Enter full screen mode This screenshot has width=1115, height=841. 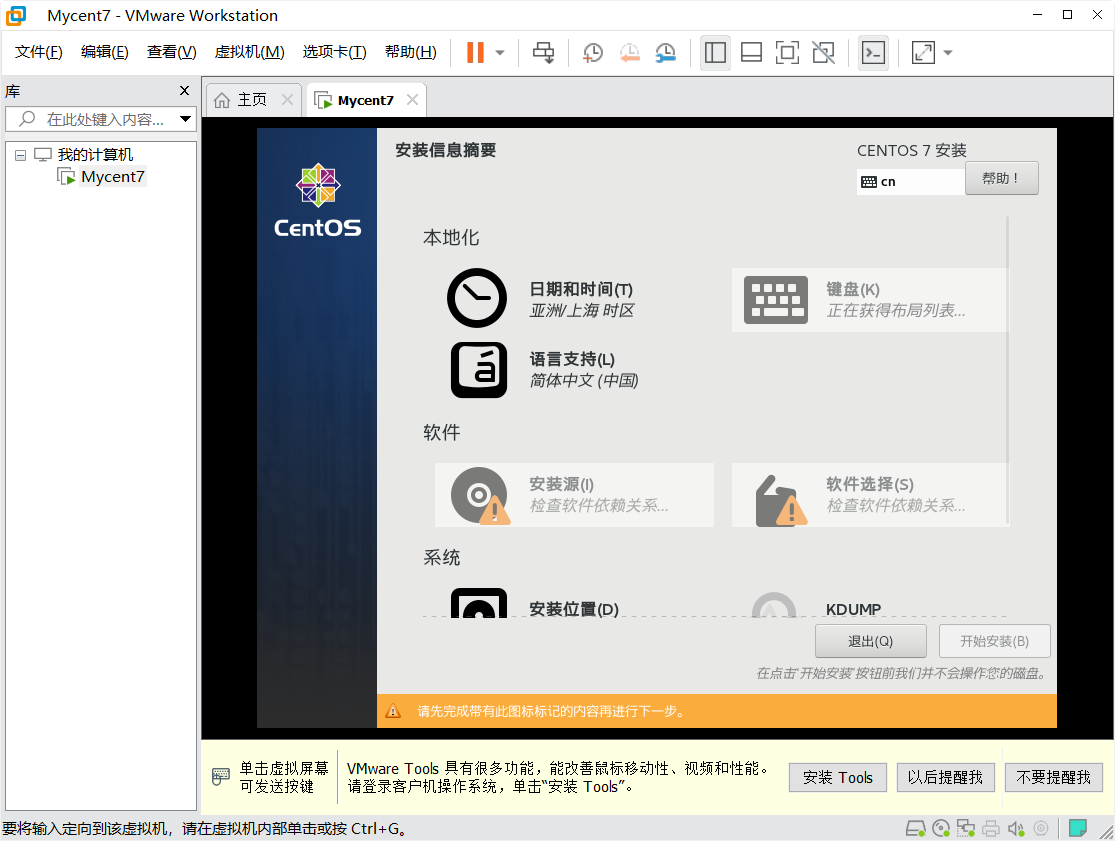pos(787,53)
